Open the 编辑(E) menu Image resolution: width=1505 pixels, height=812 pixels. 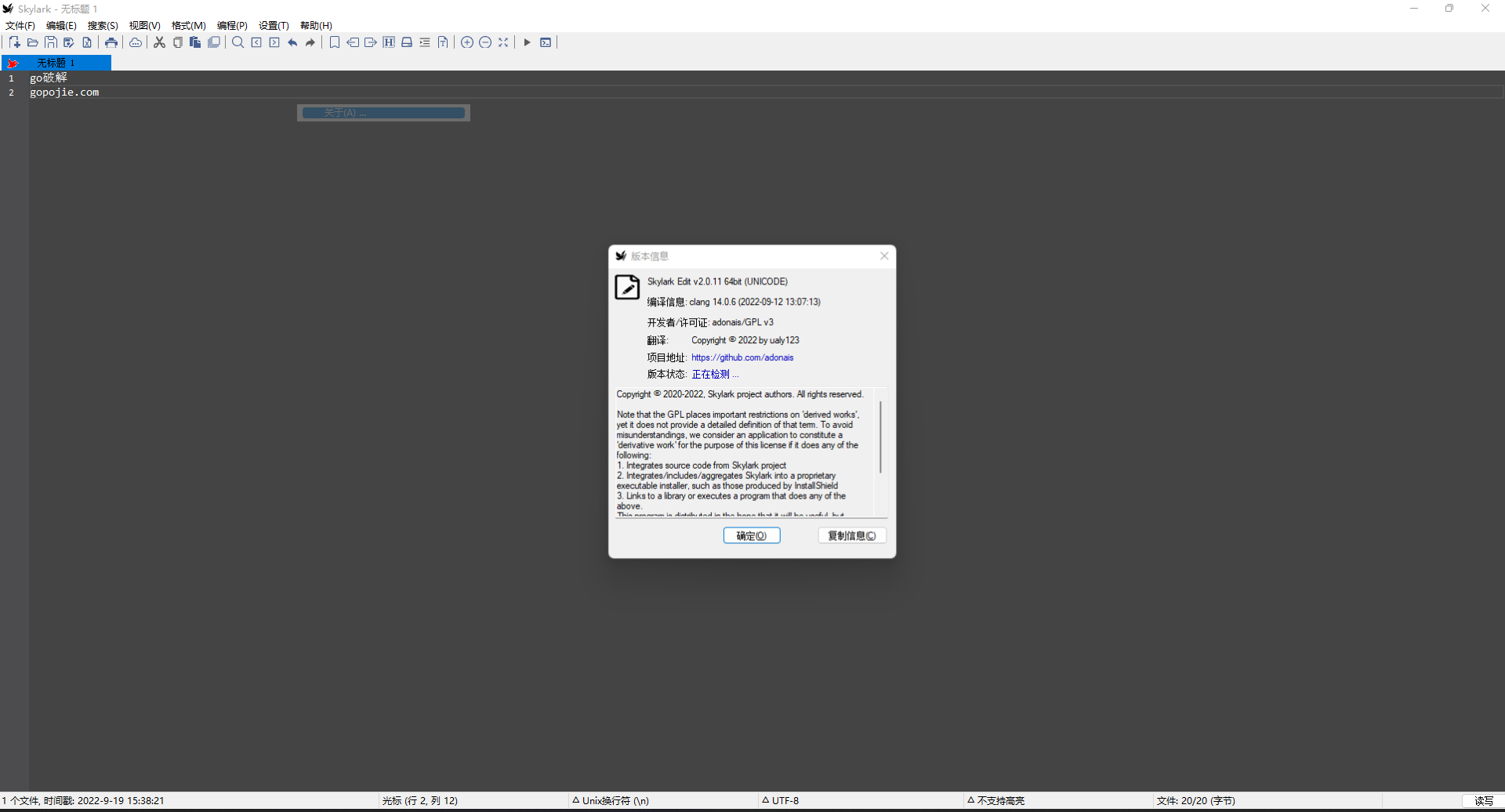[61, 26]
